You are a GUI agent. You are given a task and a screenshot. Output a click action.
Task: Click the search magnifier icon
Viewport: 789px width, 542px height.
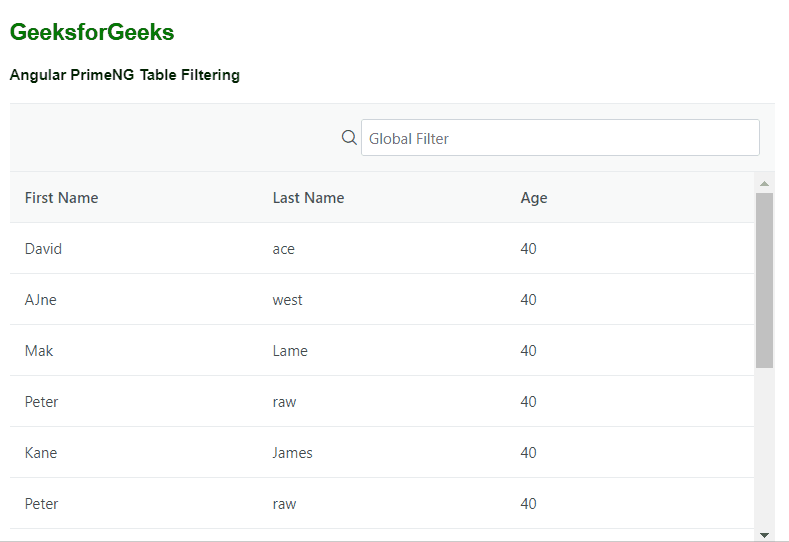coord(349,138)
